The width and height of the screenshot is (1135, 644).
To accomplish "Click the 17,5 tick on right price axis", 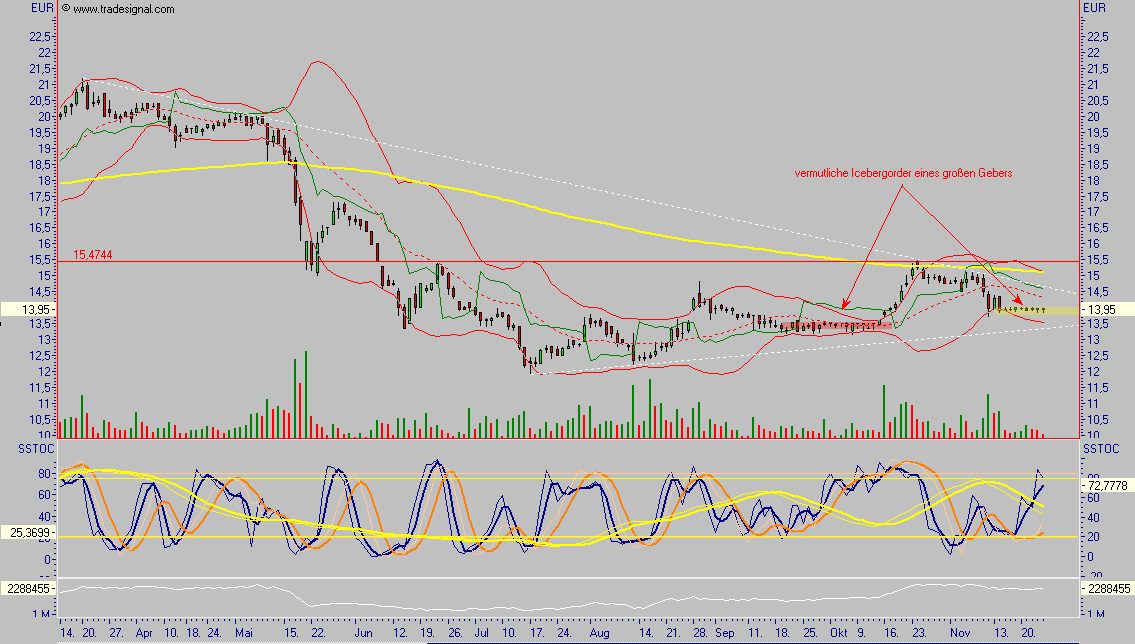I will click(1097, 196).
